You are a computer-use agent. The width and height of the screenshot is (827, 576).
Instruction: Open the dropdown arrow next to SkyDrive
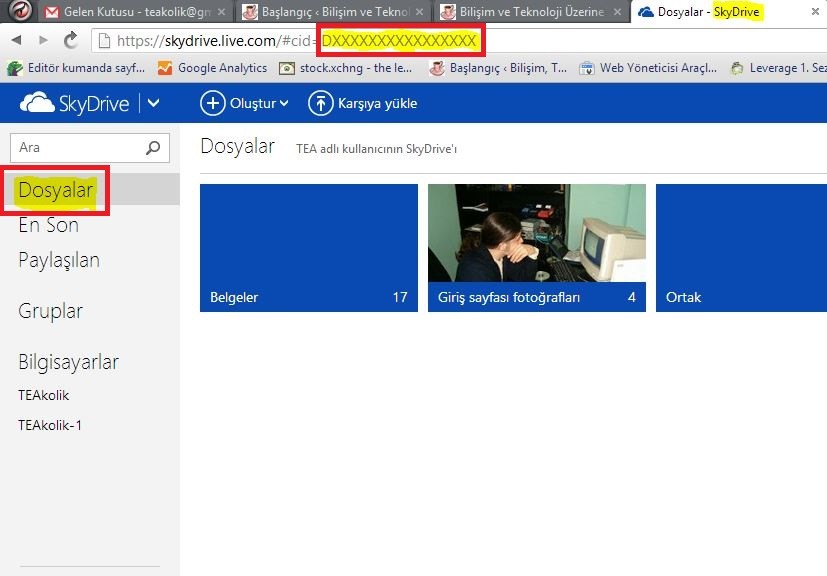(153, 103)
